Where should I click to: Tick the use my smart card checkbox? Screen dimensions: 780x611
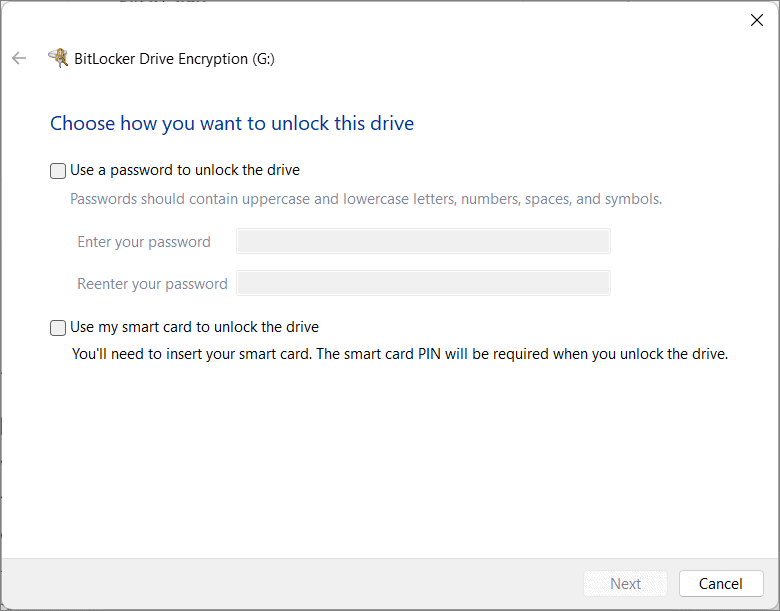click(58, 327)
